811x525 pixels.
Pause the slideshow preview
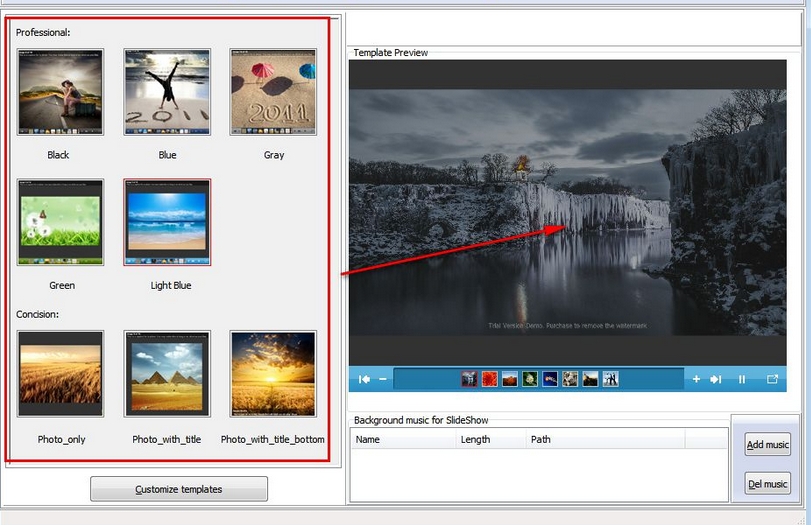tap(742, 379)
